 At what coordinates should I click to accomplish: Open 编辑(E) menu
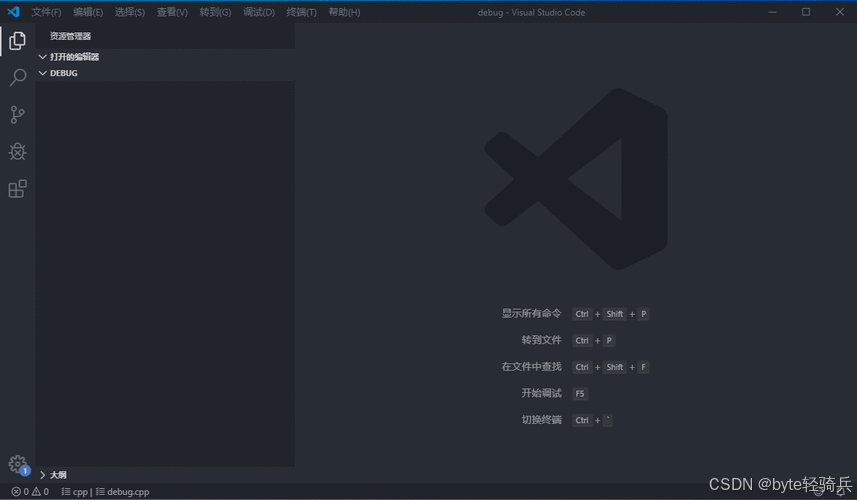pos(88,12)
